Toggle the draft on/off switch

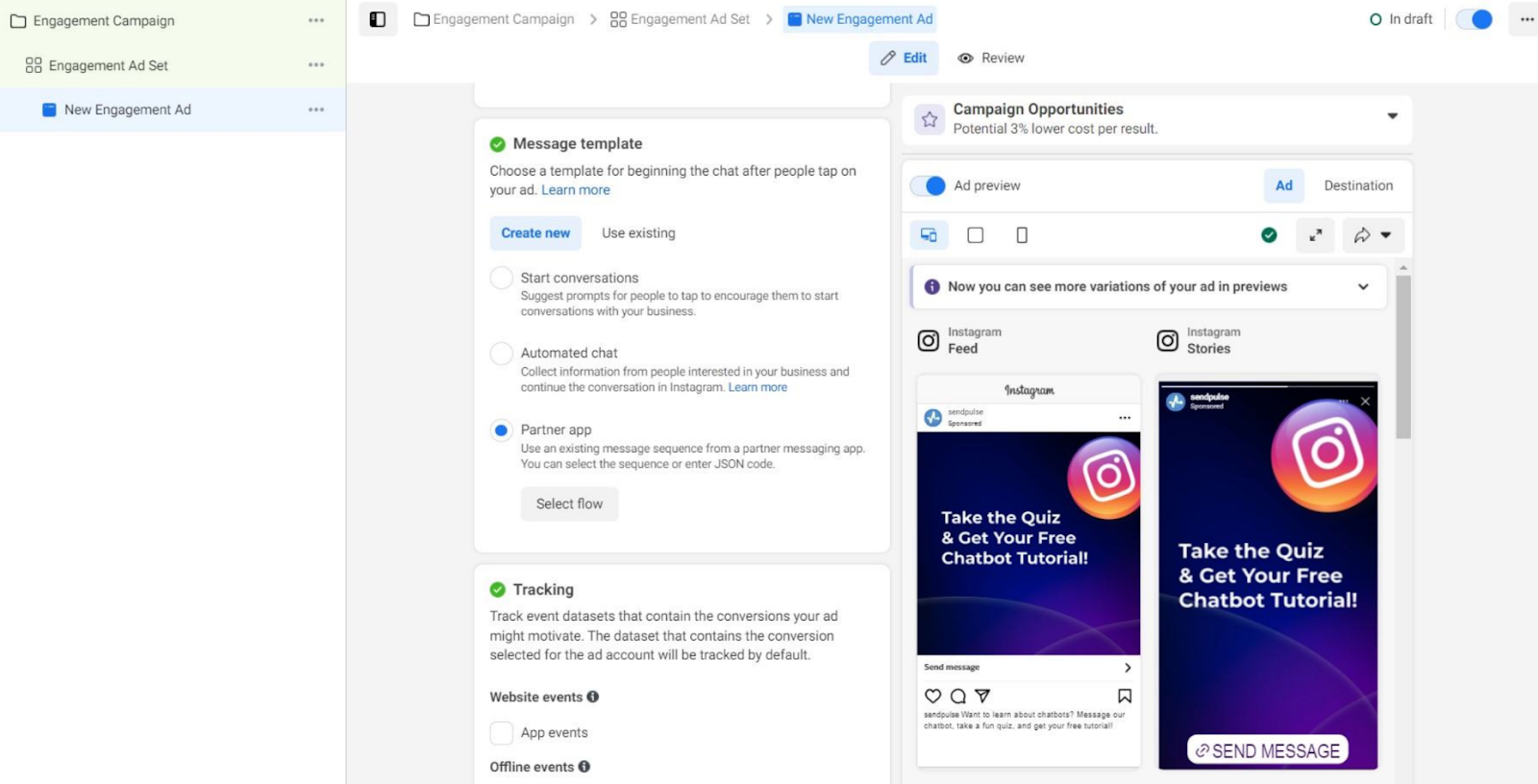(1475, 19)
